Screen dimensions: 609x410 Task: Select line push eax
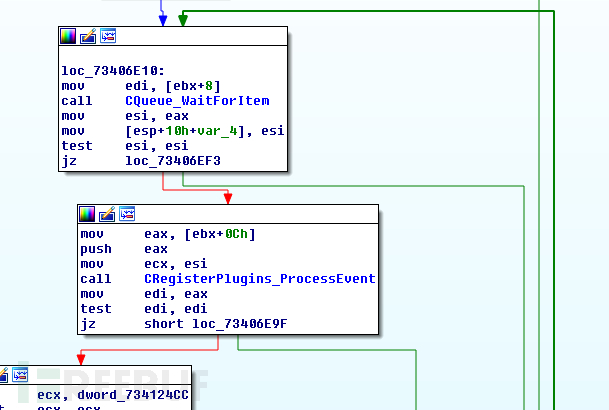(x=124, y=249)
